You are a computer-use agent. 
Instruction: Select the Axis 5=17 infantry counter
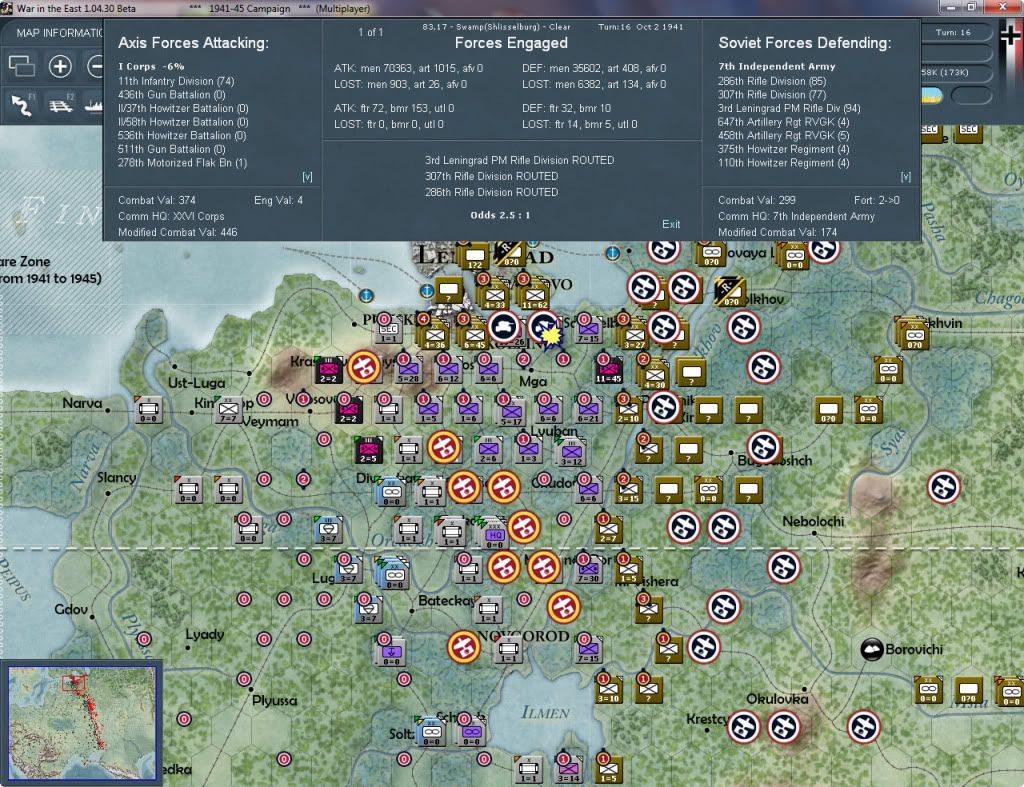(x=511, y=413)
